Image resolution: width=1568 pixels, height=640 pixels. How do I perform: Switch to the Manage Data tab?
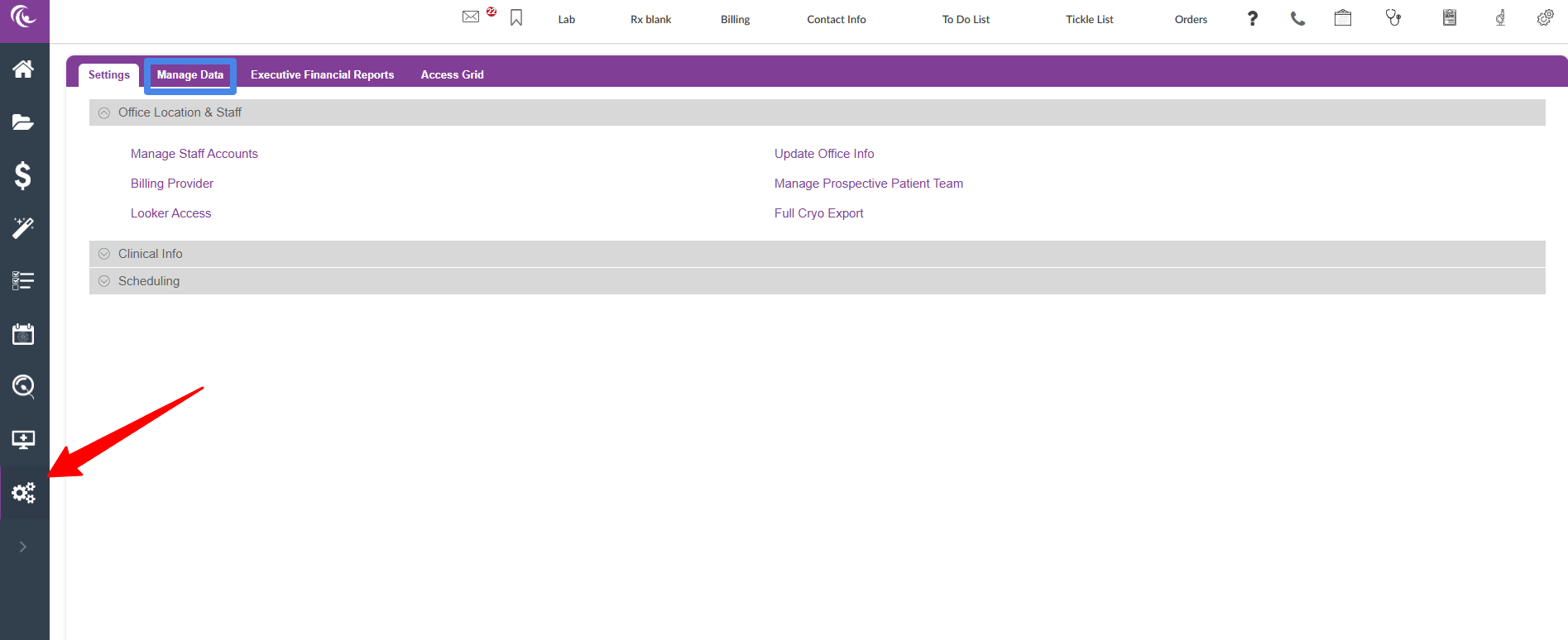pos(190,75)
